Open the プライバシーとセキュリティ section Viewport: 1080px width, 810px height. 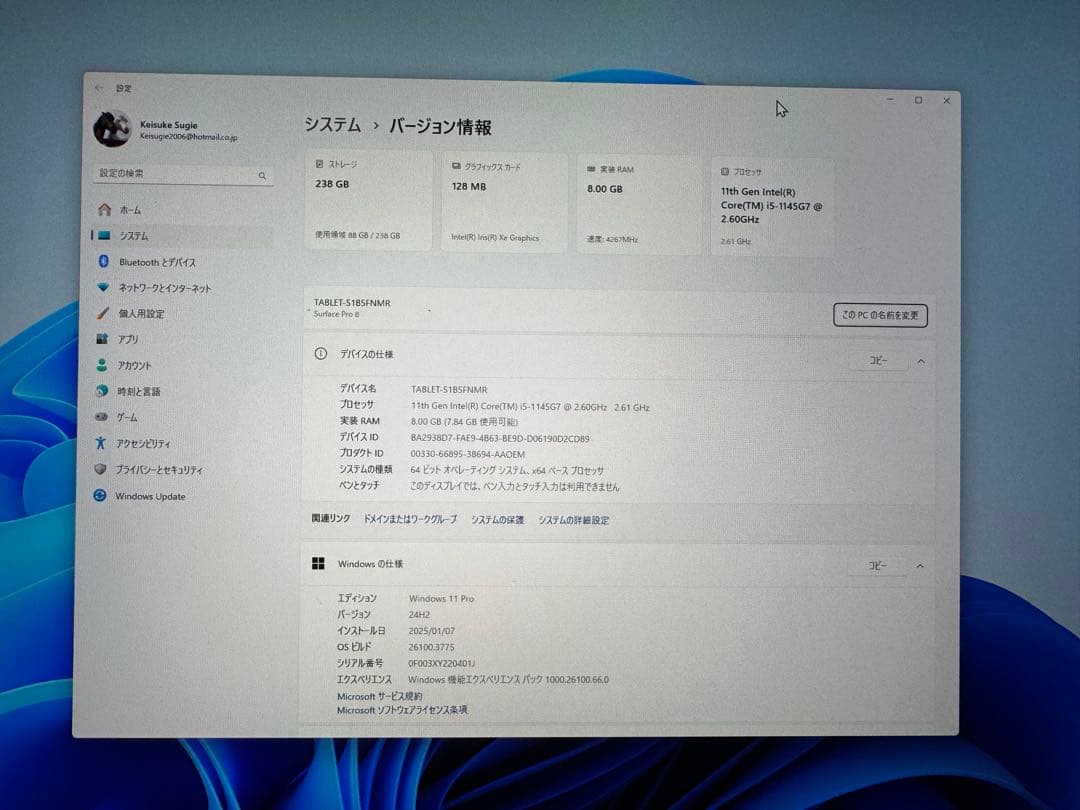click(x=161, y=469)
